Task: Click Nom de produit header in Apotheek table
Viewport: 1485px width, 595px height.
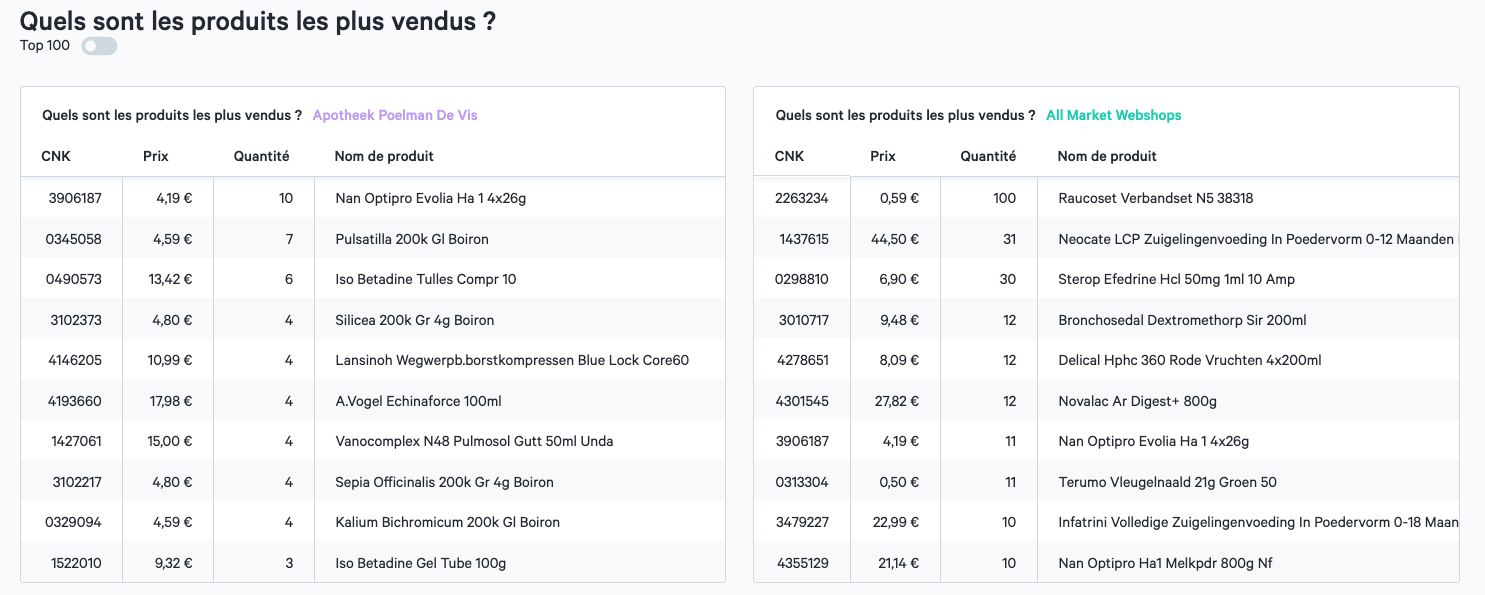Action: point(384,156)
